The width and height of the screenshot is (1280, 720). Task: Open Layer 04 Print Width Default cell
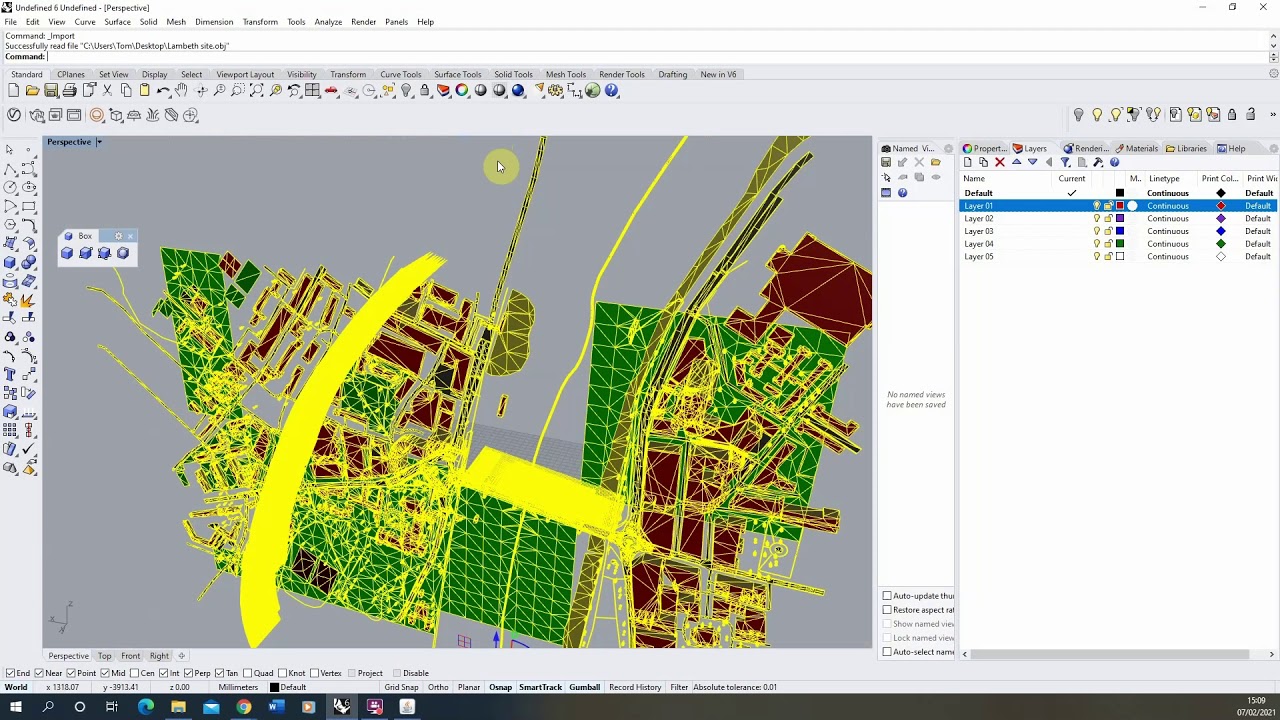click(1259, 244)
